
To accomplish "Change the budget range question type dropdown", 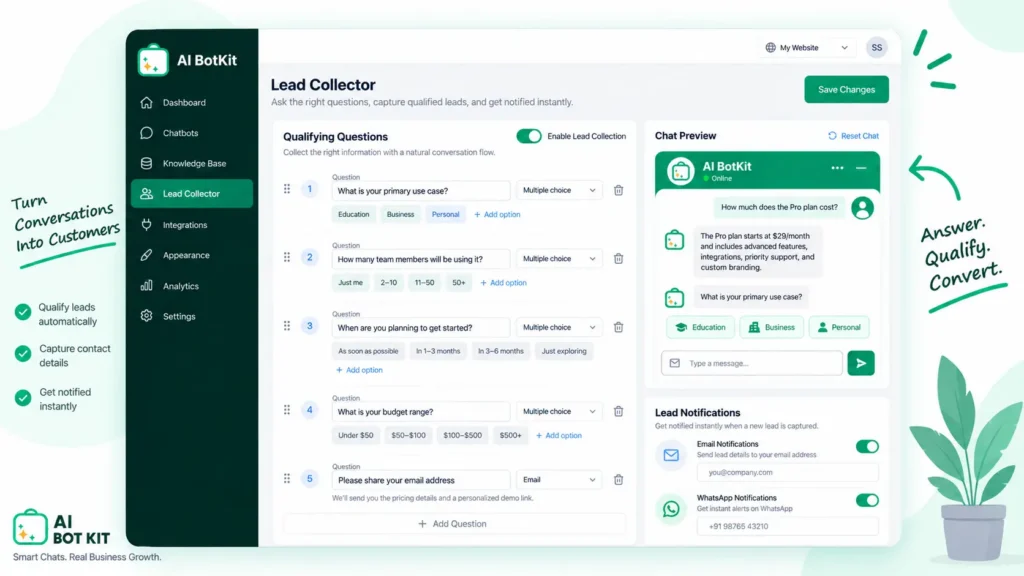I will [558, 411].
